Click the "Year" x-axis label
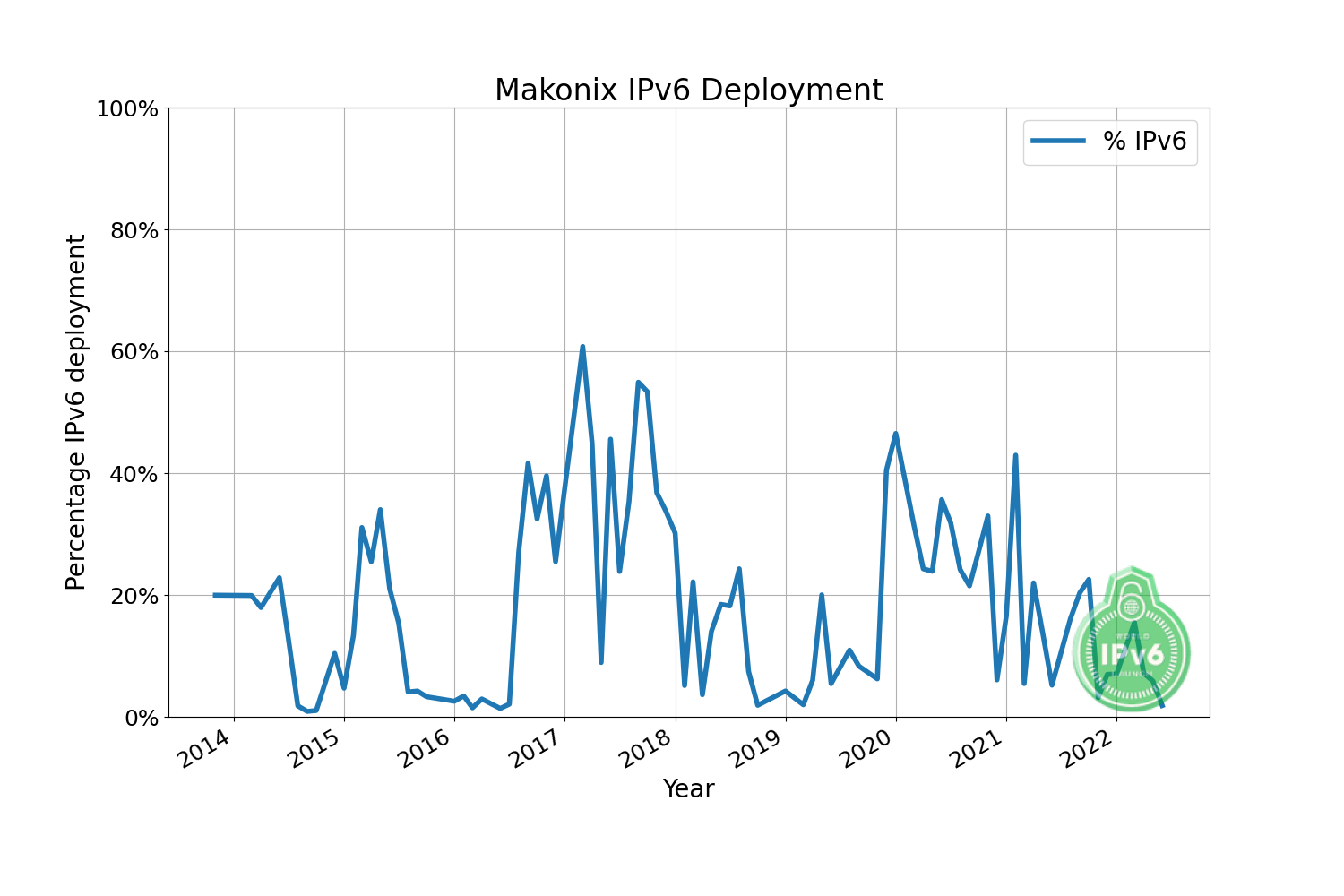The height and width of the screenshot is (896, 1344). pos(688,788)
